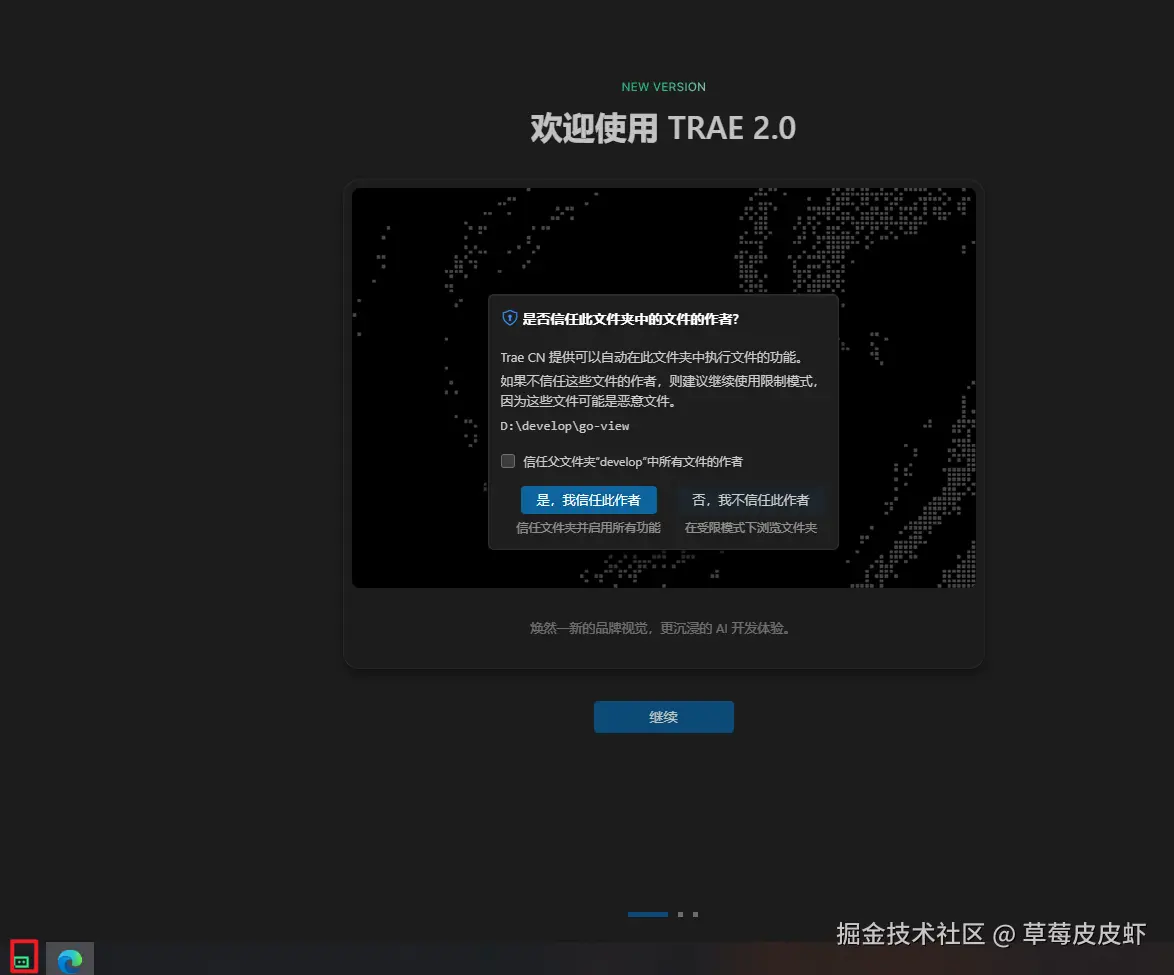Select the third carousel pagination dot
Screen dimensions: 1174x975
coord(696,913)
